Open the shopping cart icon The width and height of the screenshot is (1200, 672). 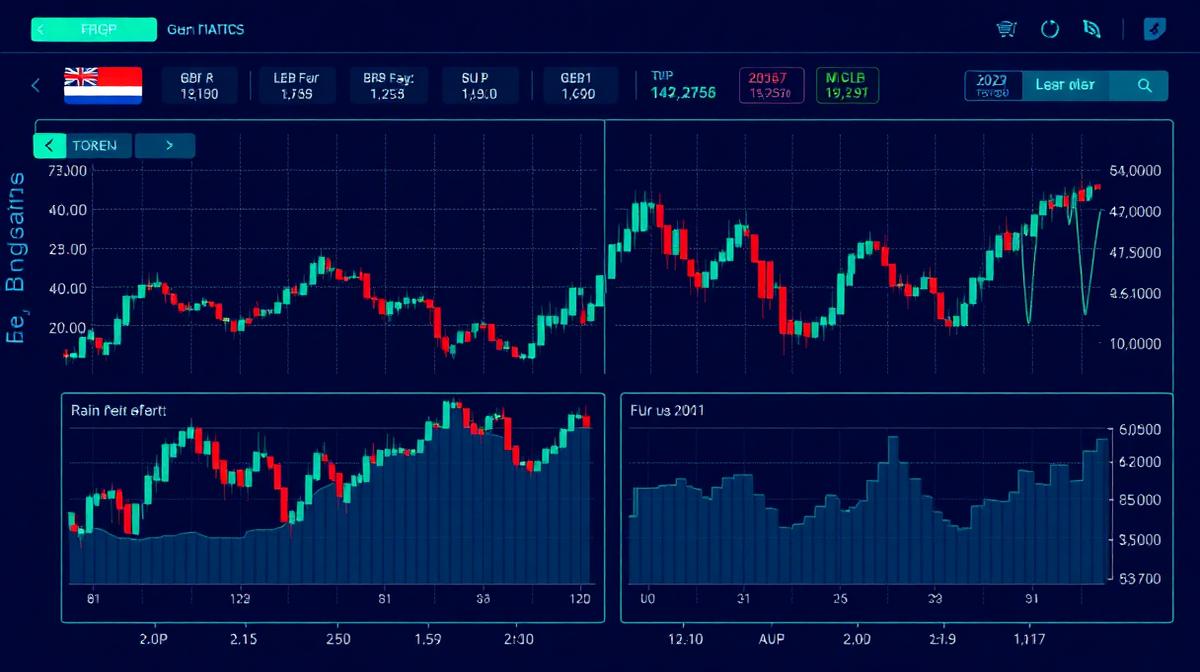1007,29
